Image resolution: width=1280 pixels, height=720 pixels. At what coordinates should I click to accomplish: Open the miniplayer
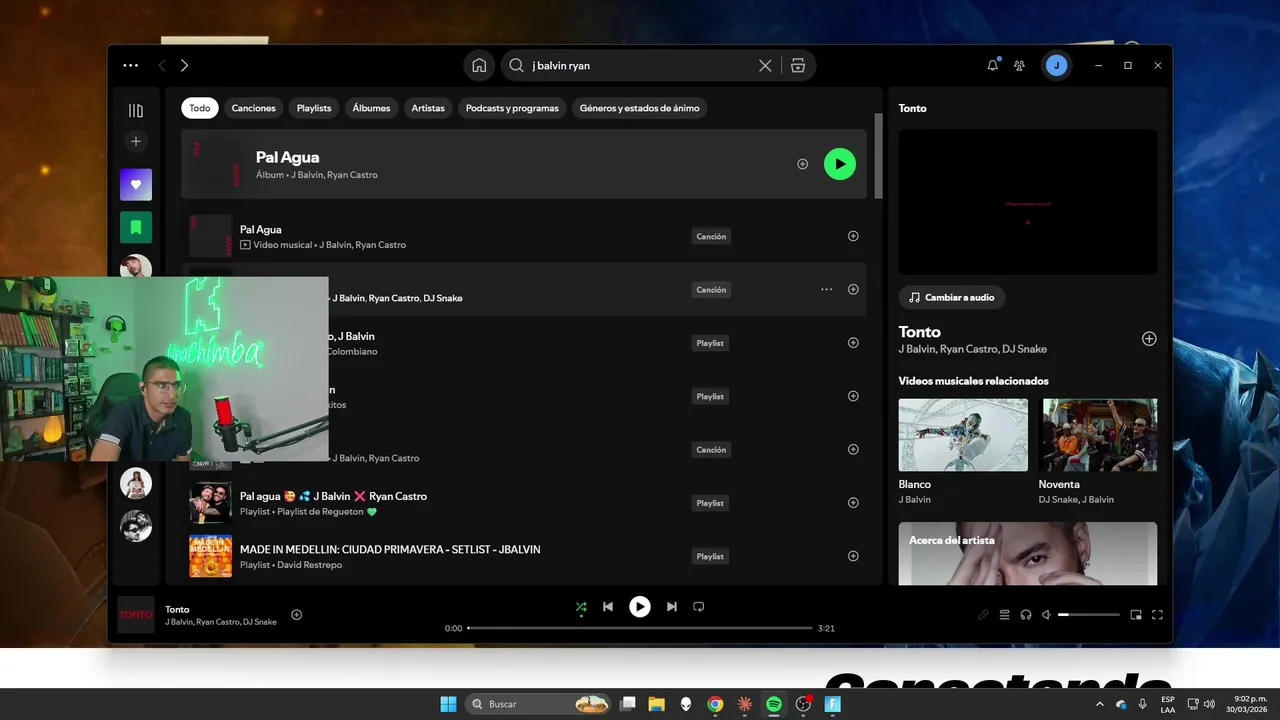click(x=1136, y=615)
